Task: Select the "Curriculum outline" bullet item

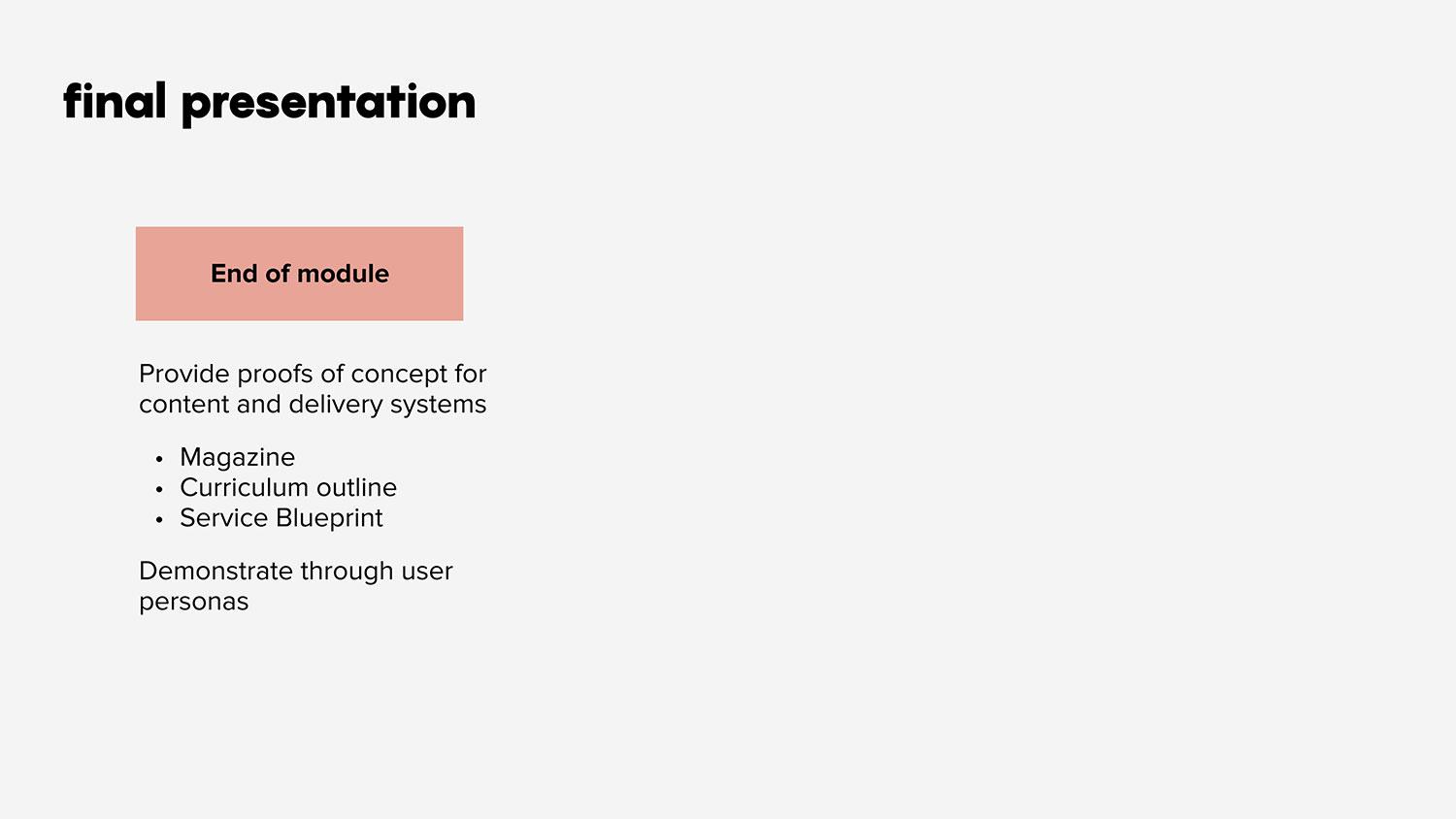Action: tap(288, 487)
